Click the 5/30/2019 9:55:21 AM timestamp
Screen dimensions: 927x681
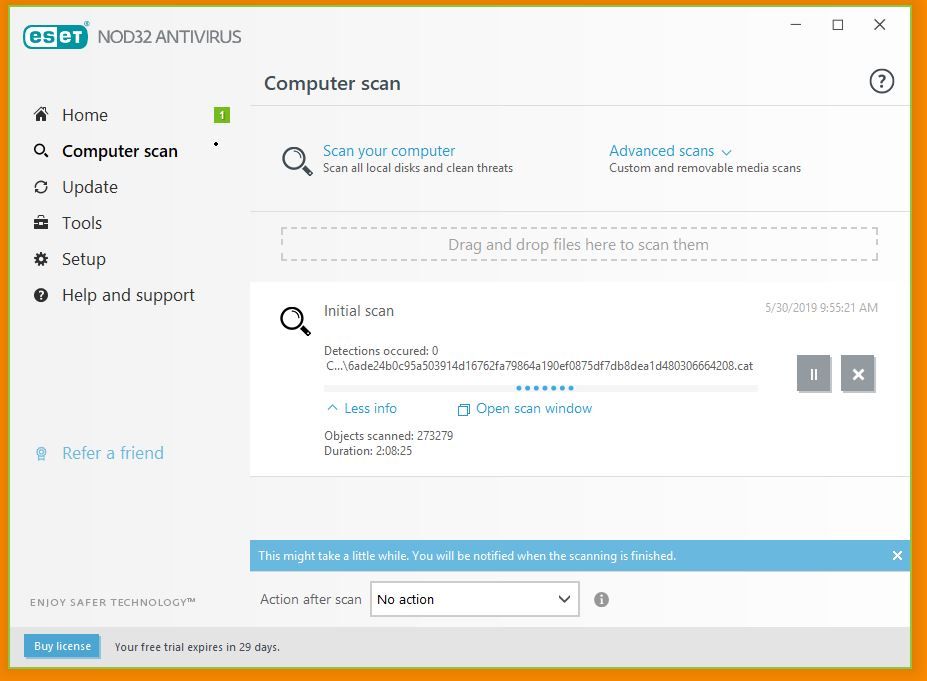tap(821, 307)
